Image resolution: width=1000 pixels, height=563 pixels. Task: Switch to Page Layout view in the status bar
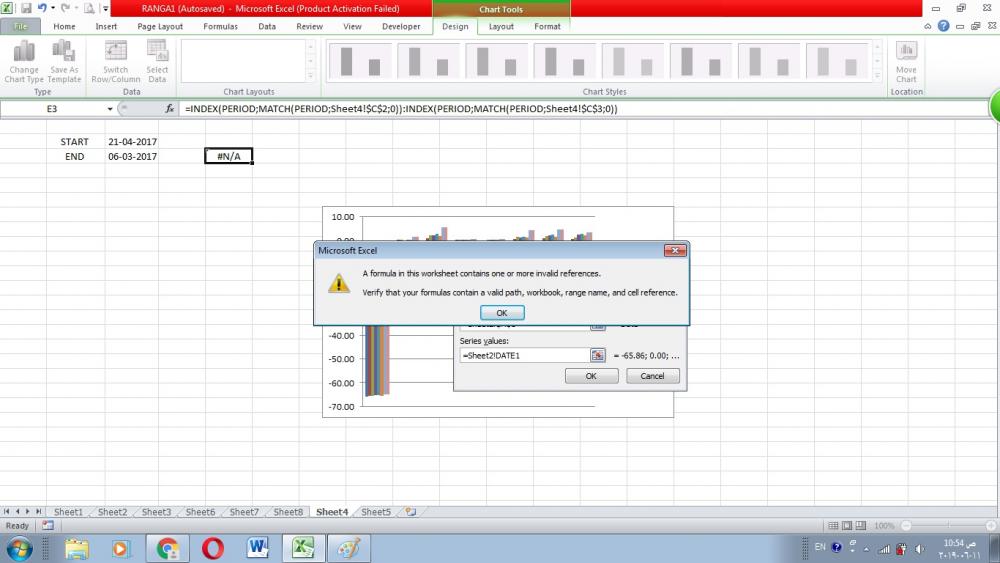847,525
